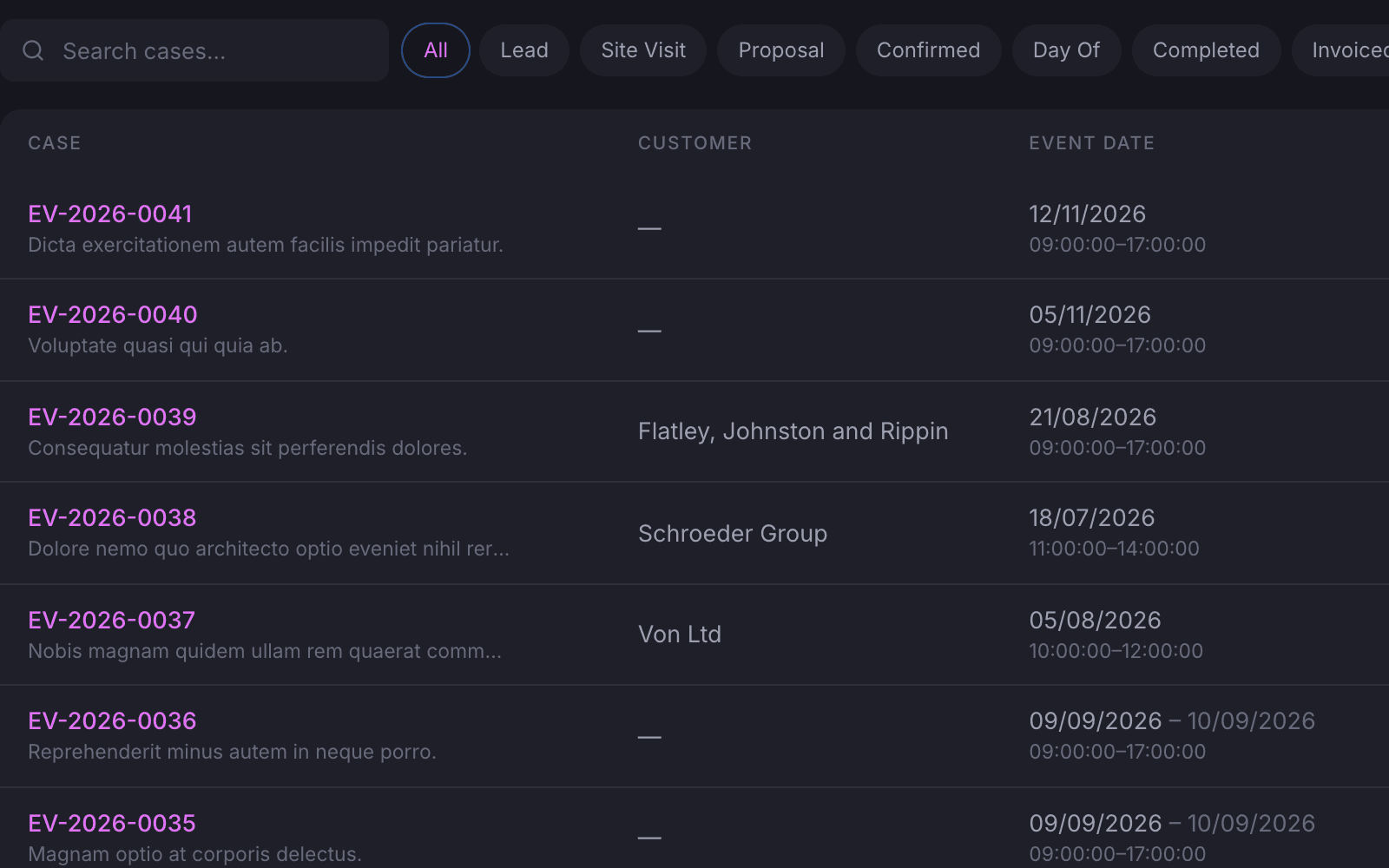Screen dimensions: 1389x868
Task: Click the CUSTOMER column header
Action: coord(695,143)
